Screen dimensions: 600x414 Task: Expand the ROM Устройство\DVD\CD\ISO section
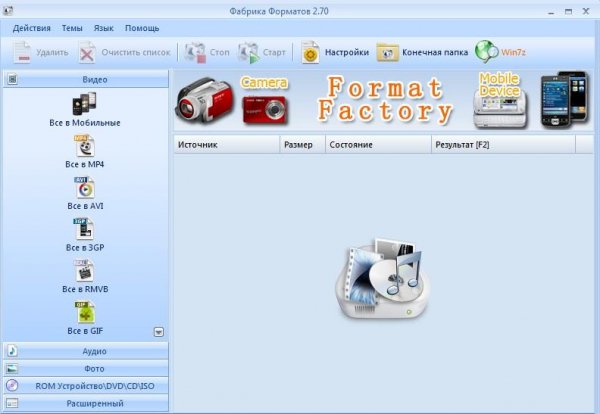84,385
